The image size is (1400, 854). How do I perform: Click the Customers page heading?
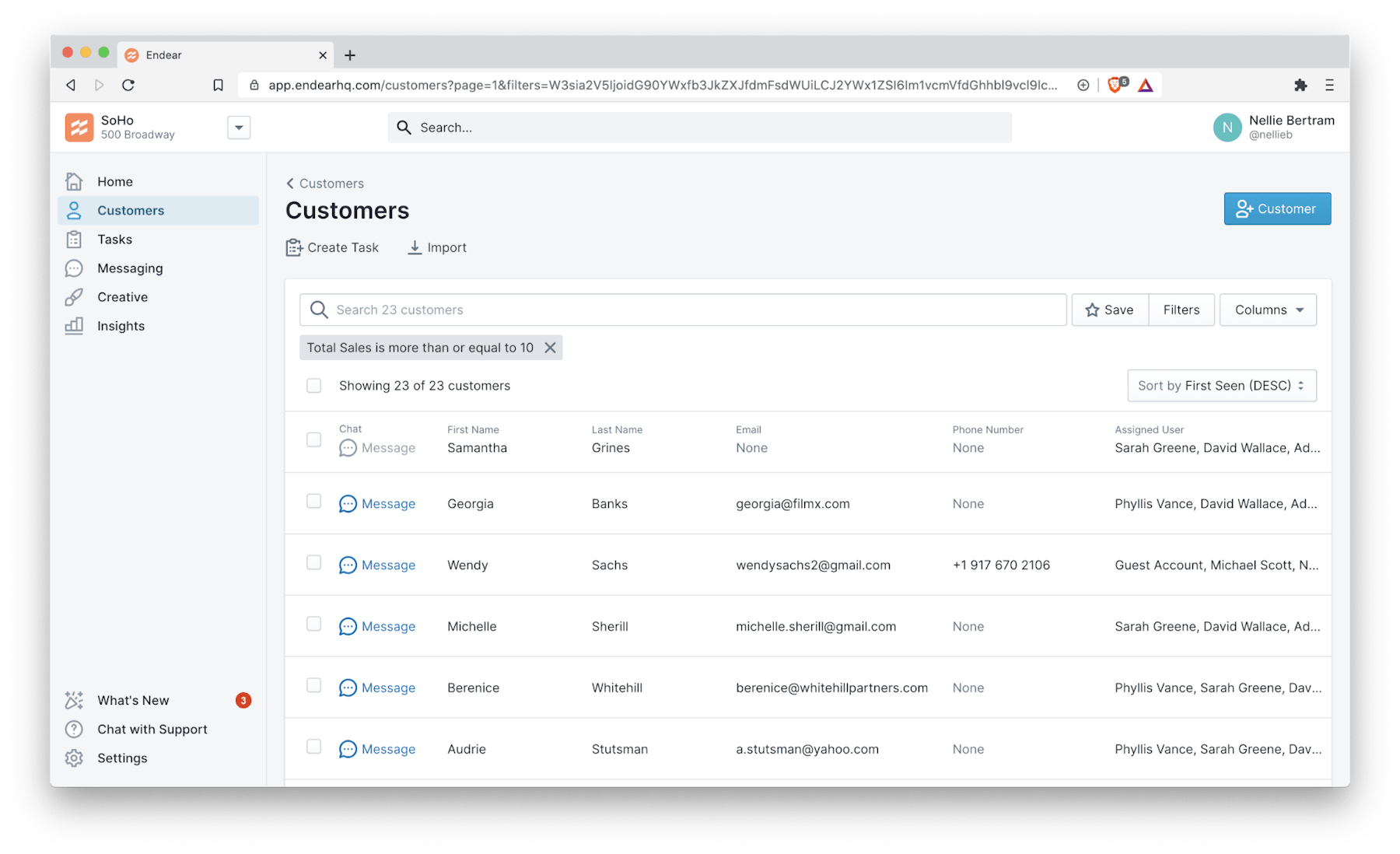pos(347,210)
